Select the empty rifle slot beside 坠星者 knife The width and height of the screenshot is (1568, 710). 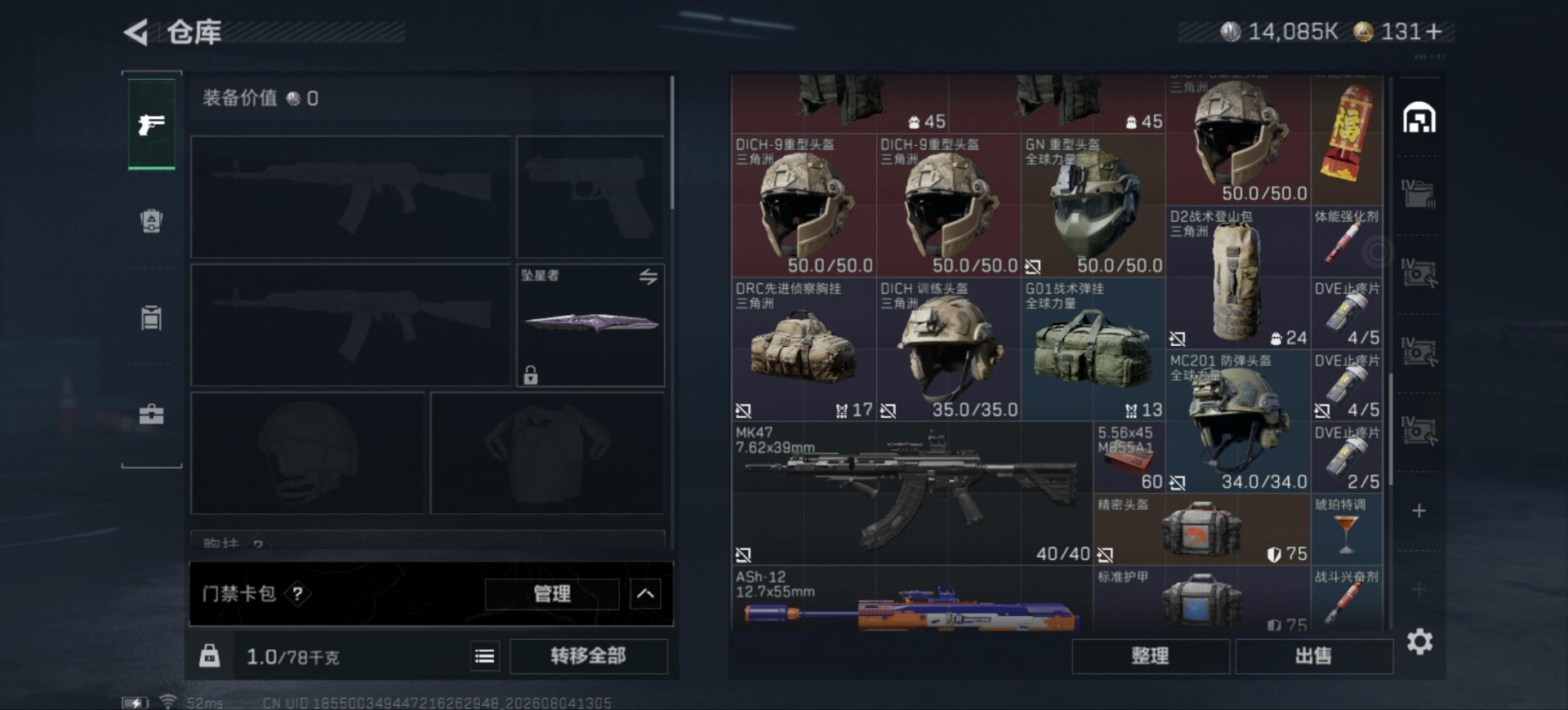click(x=350, y=325)
